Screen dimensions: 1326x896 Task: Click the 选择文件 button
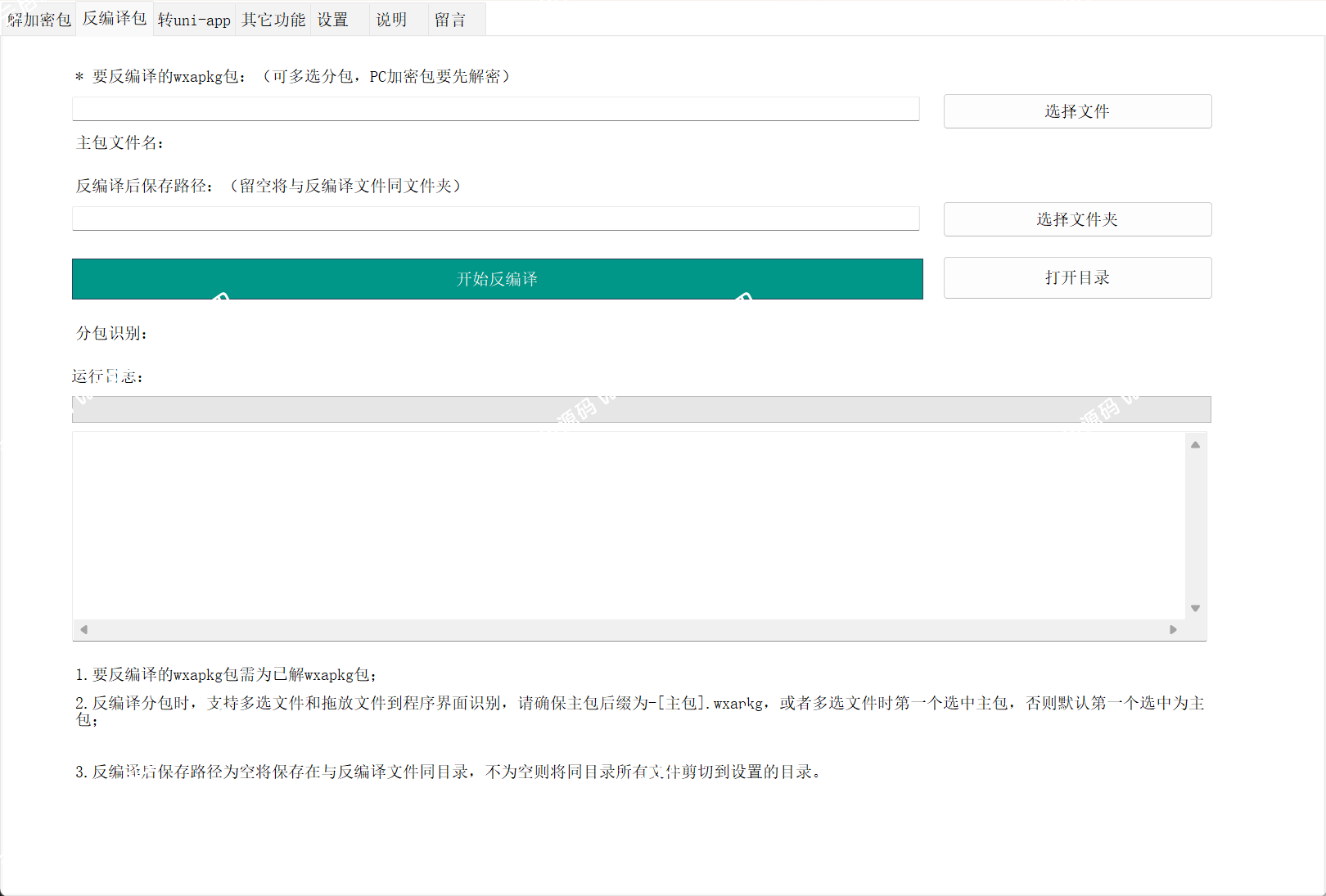[1076, 110]
